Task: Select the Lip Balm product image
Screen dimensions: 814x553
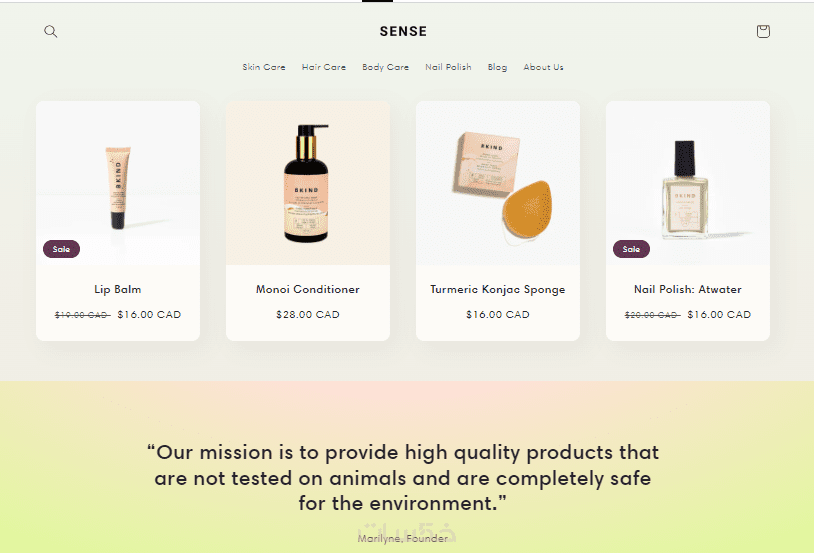Action: [x=118, y=183]
